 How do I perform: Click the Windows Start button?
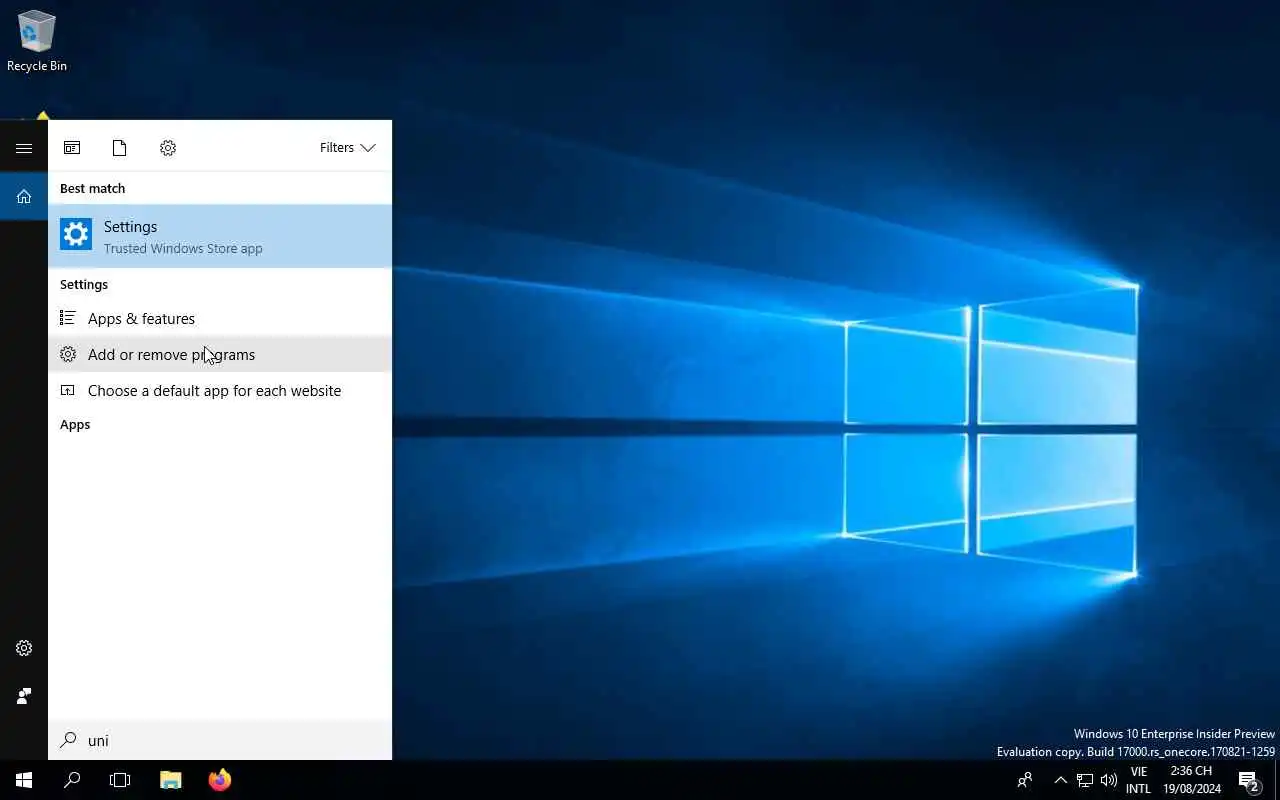[x=24, y=780]
